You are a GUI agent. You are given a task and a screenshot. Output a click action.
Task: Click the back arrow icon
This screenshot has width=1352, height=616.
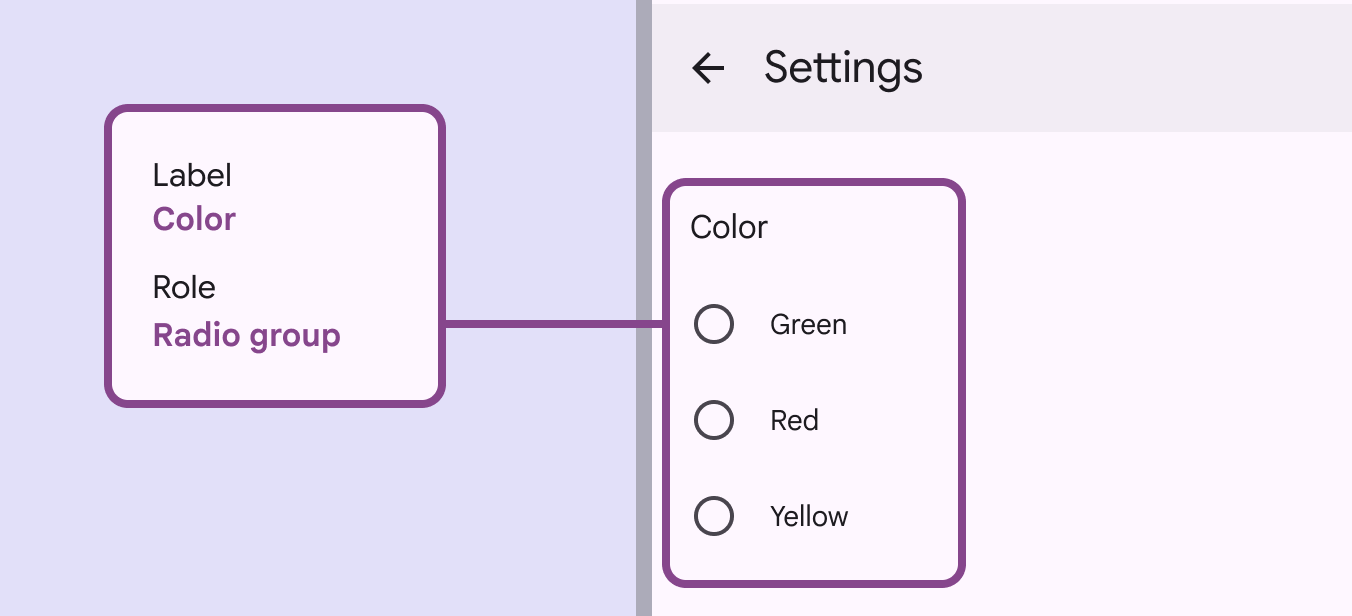click(708, 68)
